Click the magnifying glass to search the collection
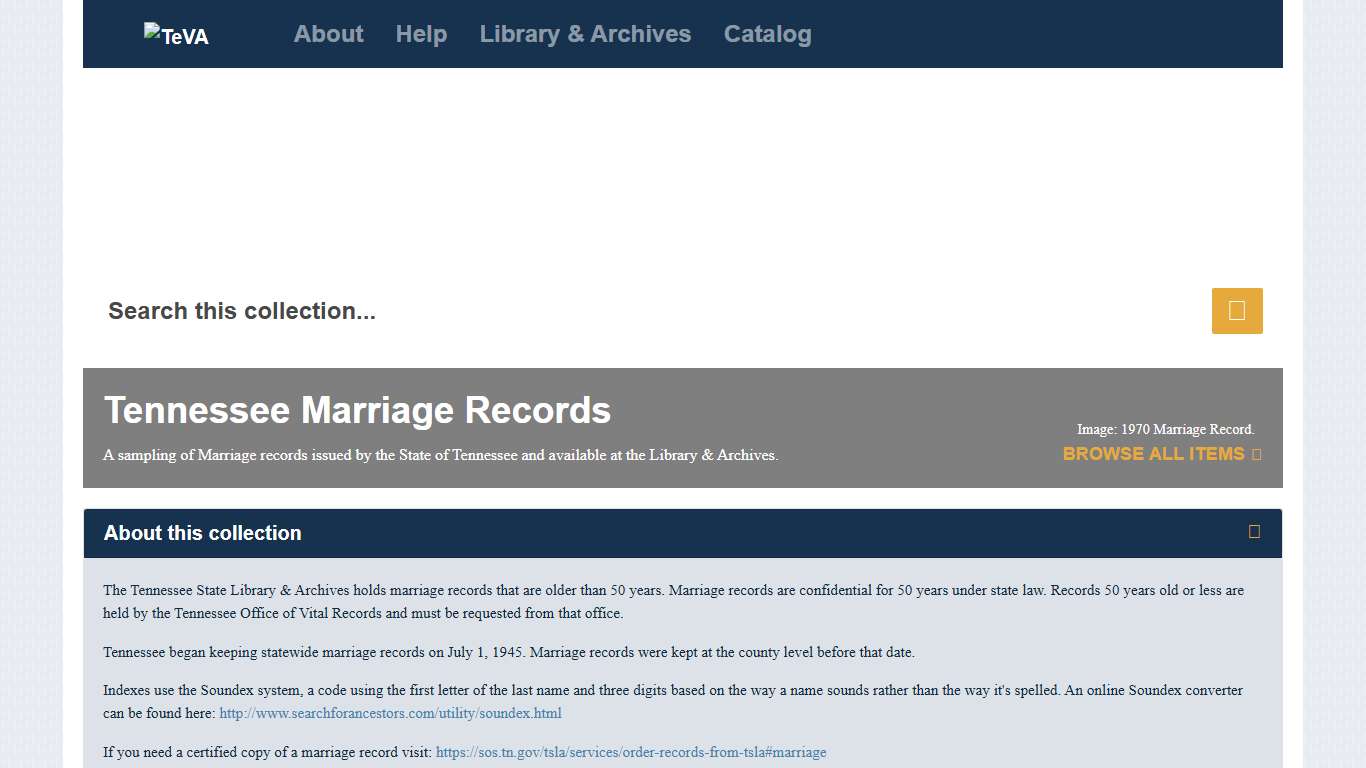Screen dimensions: 1366x768 coord(1237,311)
